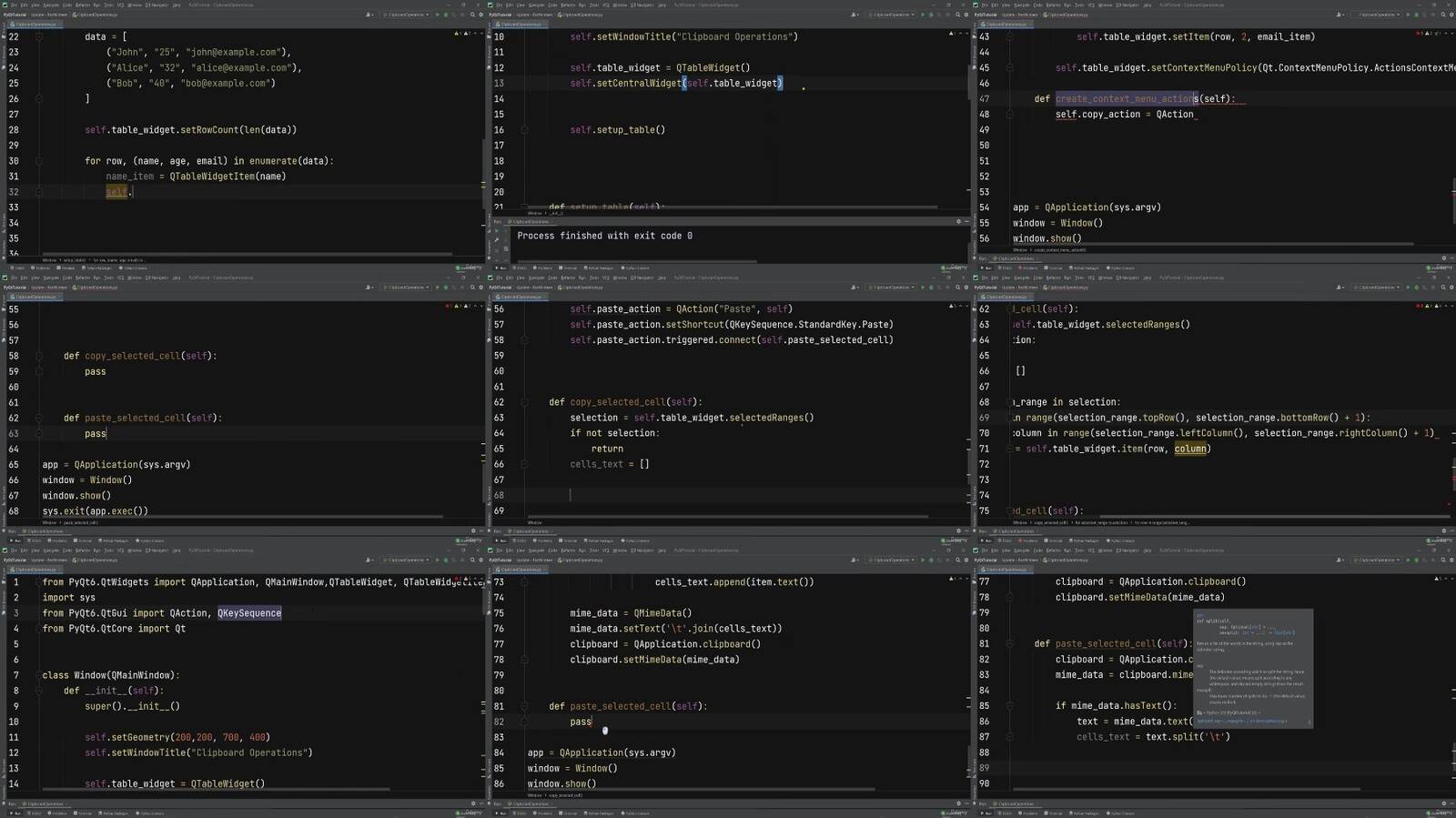Hide the Run panel showing 'Process finished' output

966,221
